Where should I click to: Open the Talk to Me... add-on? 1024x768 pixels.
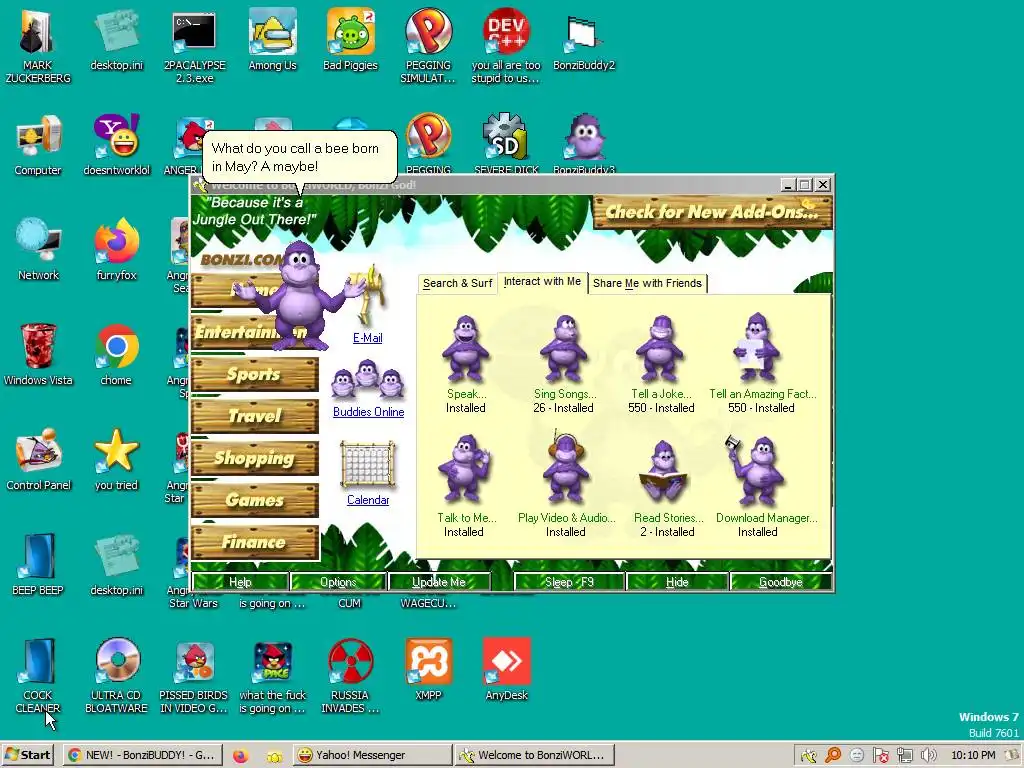point(464,470)
